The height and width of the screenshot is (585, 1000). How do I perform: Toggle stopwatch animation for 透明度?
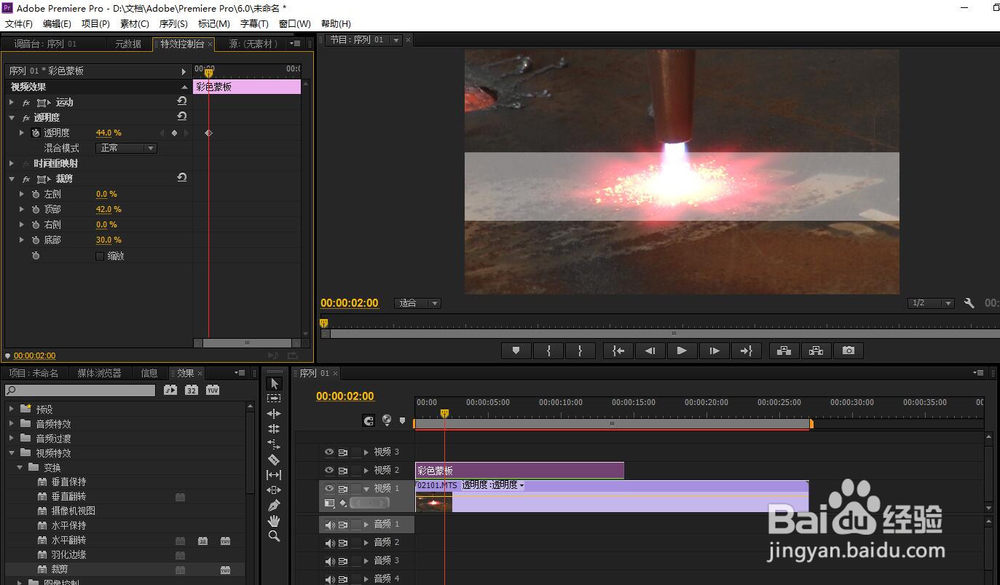[x=36, y=133]
